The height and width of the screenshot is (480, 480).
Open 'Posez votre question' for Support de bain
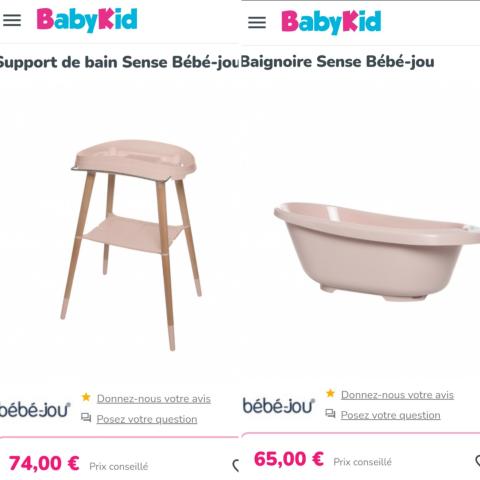(147, 419)
